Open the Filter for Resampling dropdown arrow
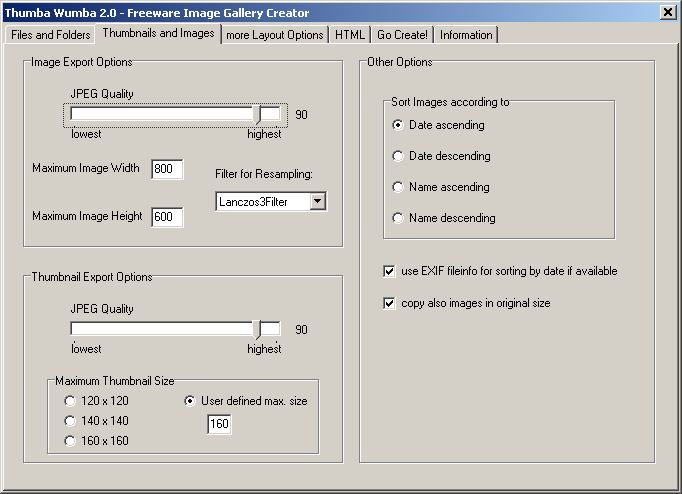 pyautogui.click(x=318, y=201)
